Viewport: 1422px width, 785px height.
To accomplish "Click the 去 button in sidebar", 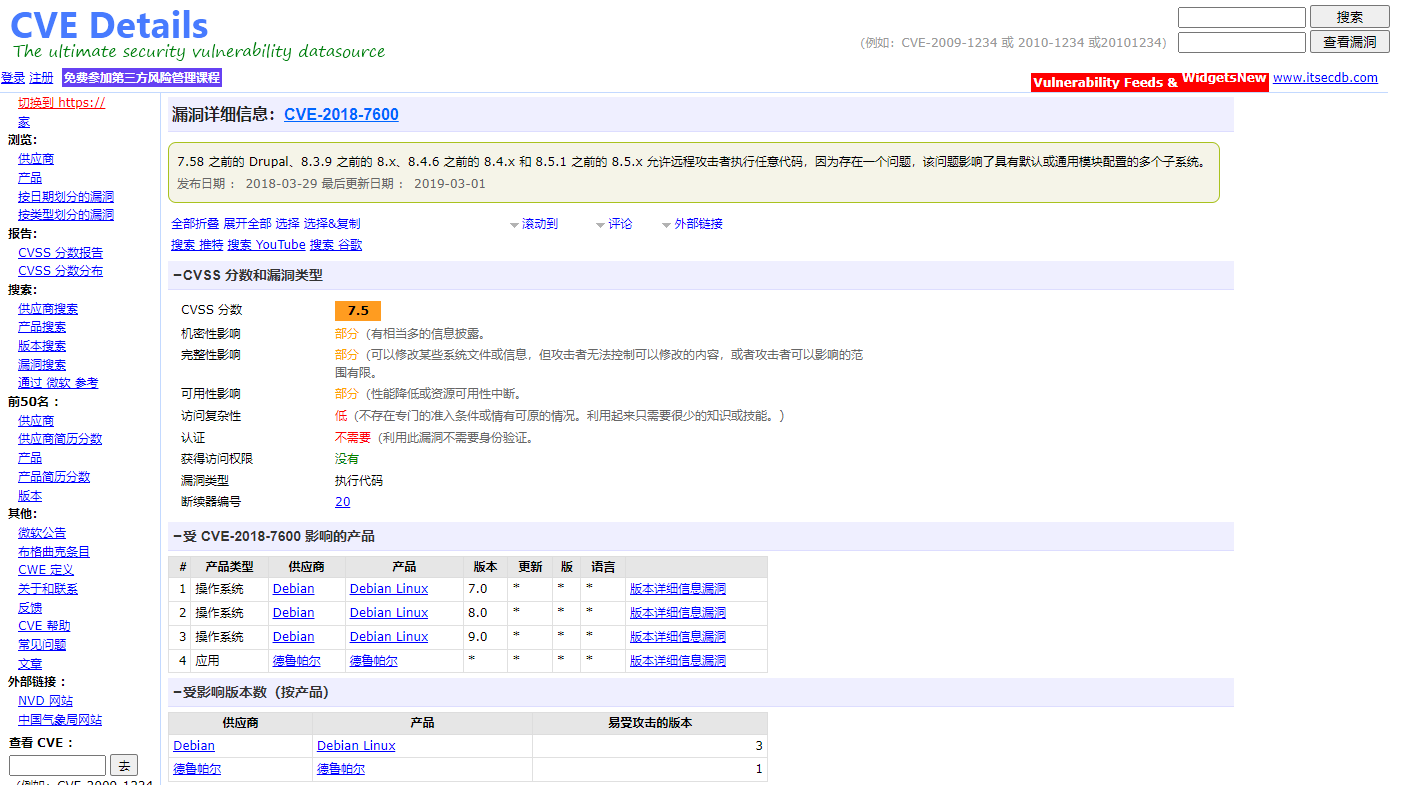I will tap(124, 766).
